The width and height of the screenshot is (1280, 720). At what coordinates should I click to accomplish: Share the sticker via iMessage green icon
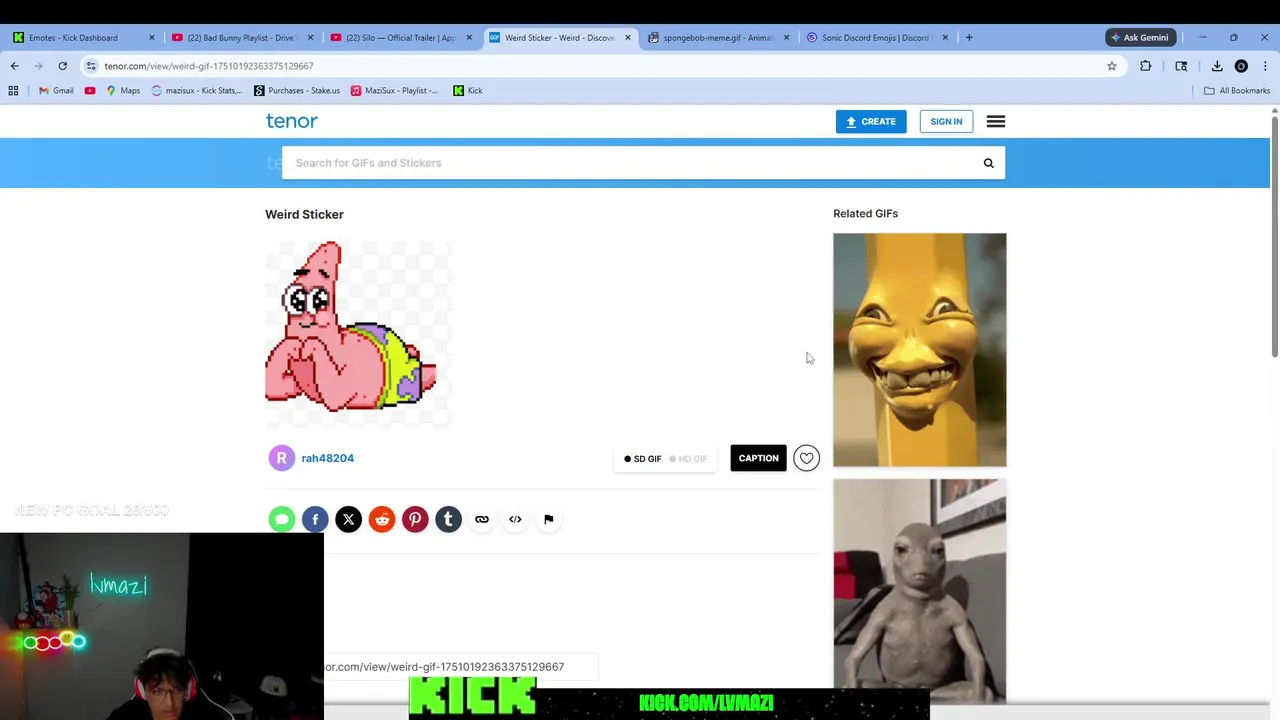(282, 519)
